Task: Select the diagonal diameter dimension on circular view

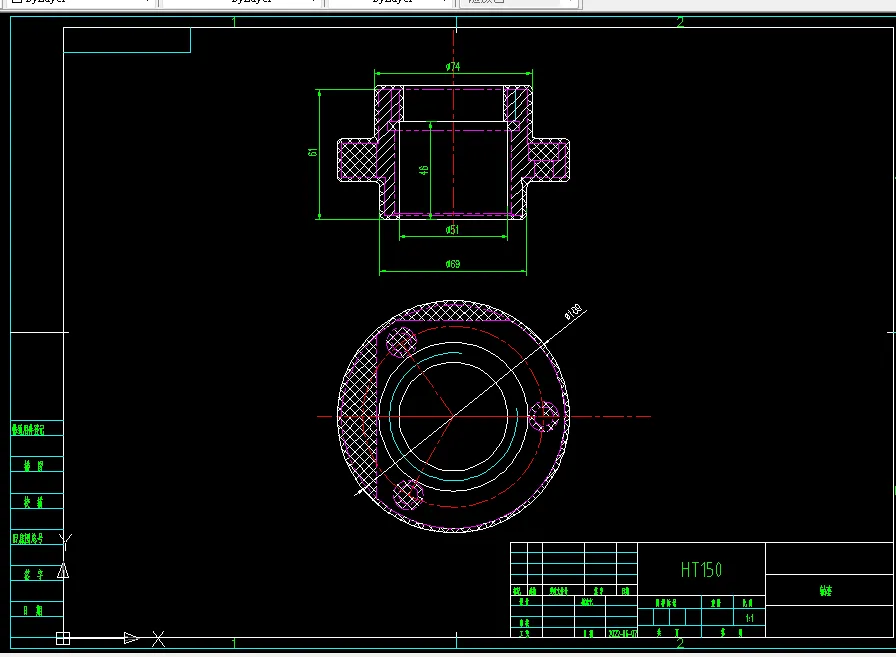Action: 573,311
